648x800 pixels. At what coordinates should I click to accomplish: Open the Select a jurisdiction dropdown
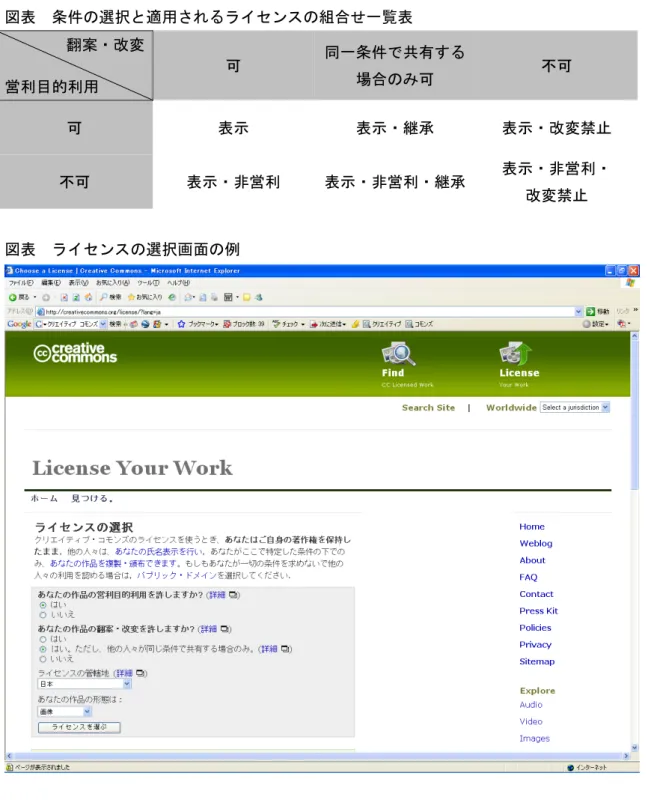click(575, 408)
